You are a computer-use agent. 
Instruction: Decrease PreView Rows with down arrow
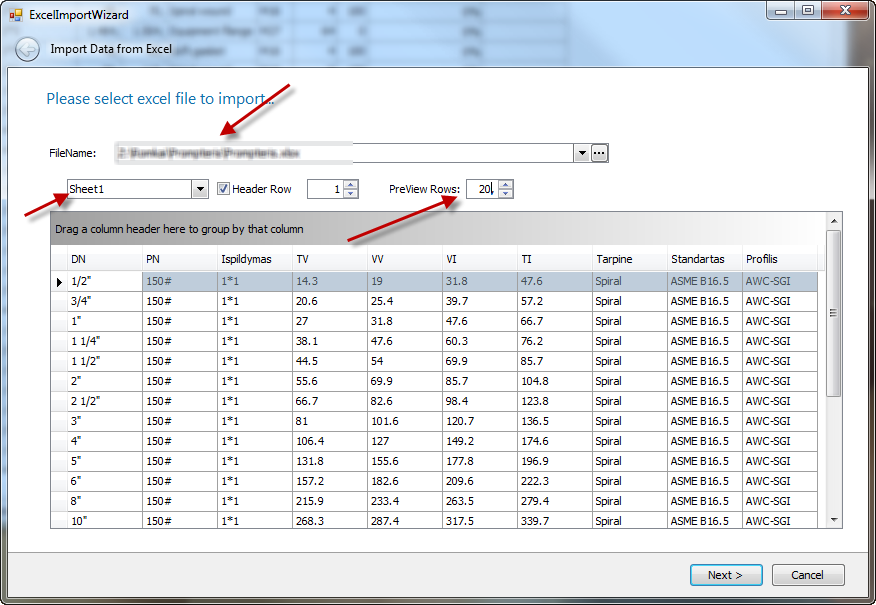click(505, 193)
